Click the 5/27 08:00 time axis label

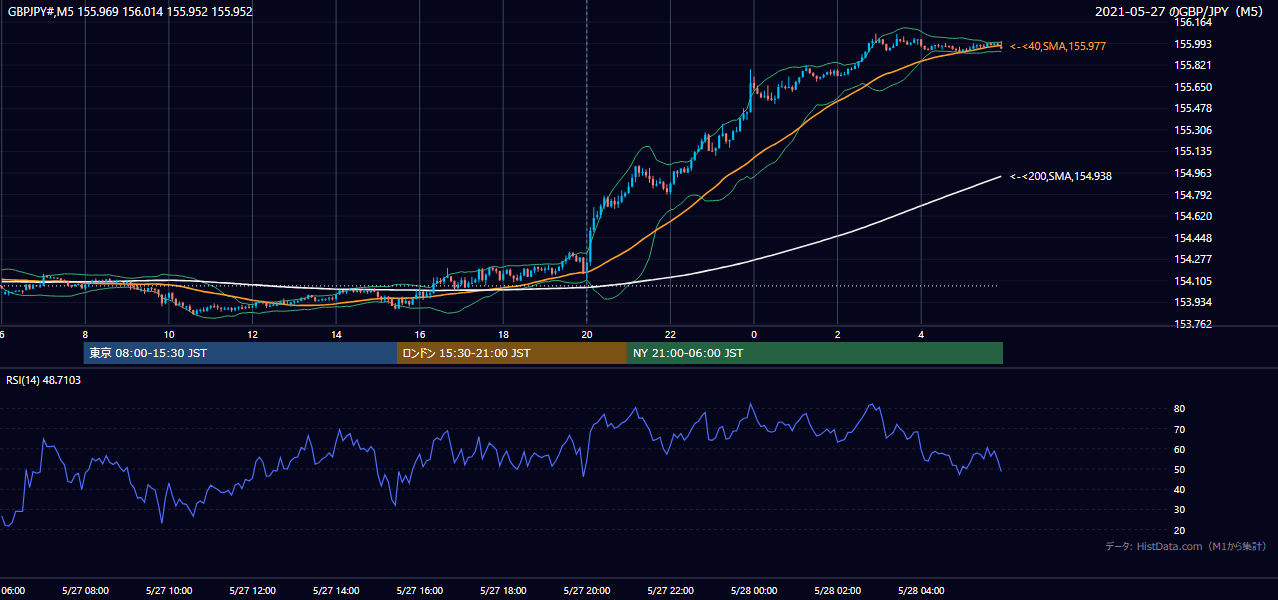point(84,590)
